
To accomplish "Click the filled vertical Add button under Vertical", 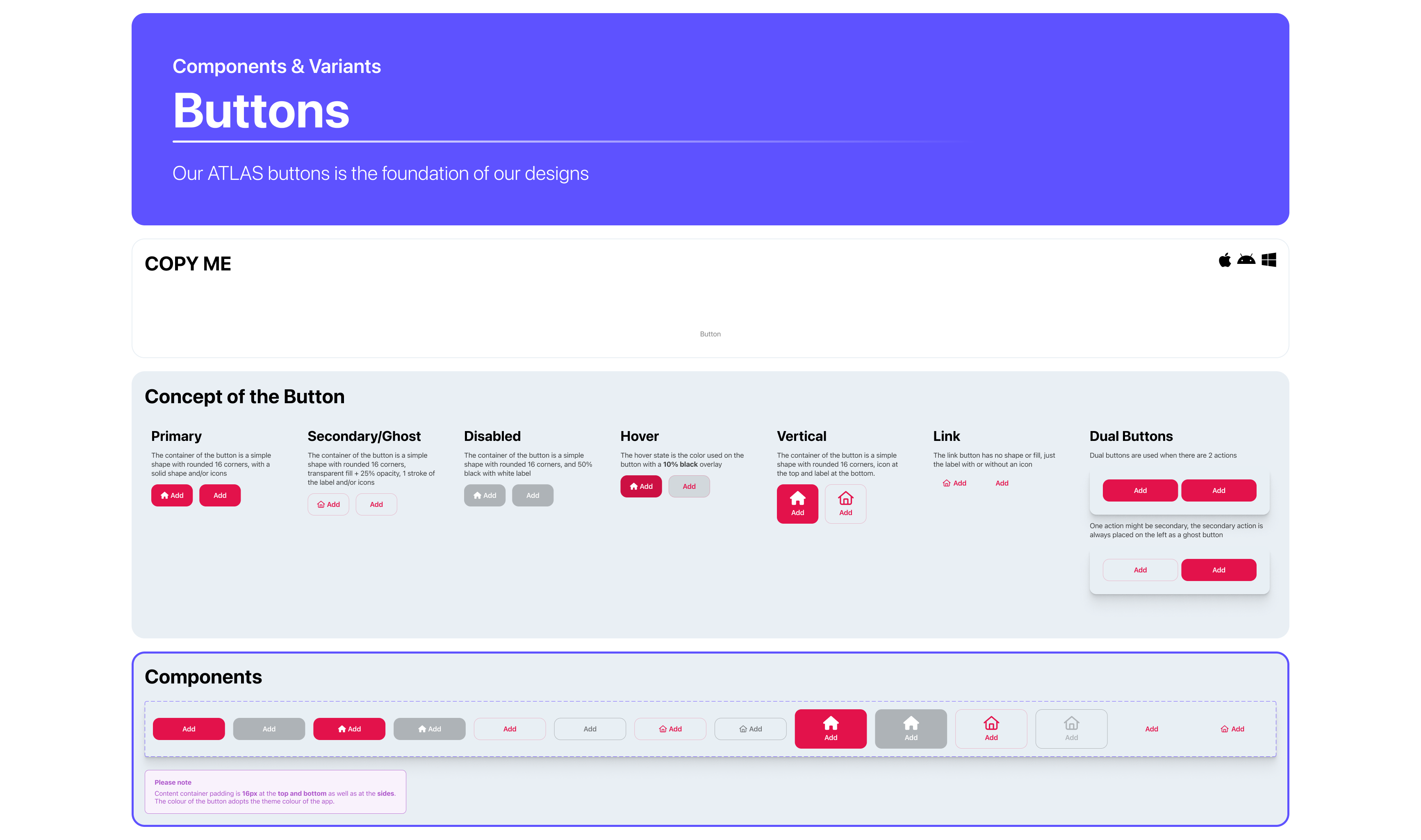I will click(797, 504).
